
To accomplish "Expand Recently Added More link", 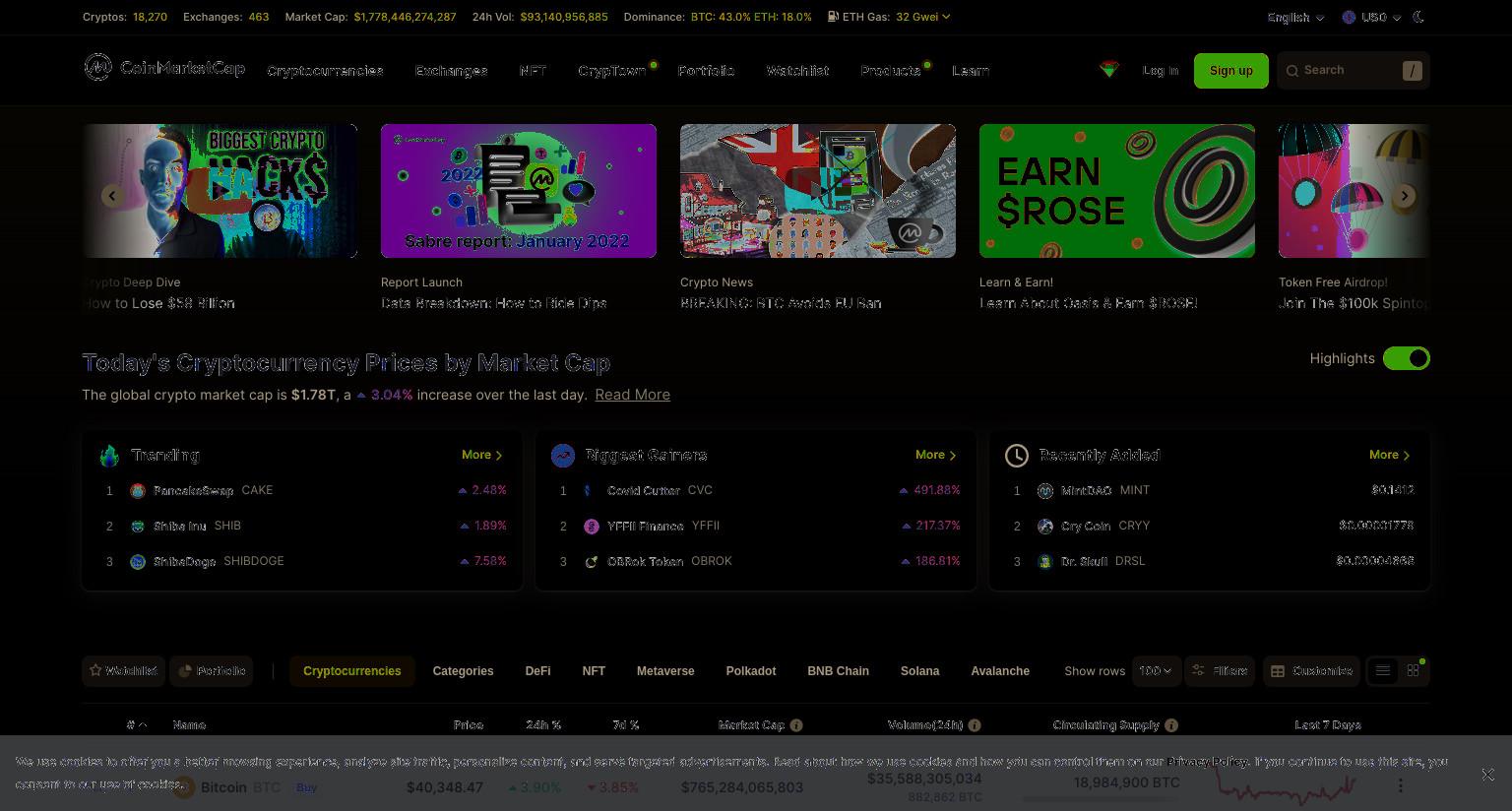I will [x=1390, y=455].
